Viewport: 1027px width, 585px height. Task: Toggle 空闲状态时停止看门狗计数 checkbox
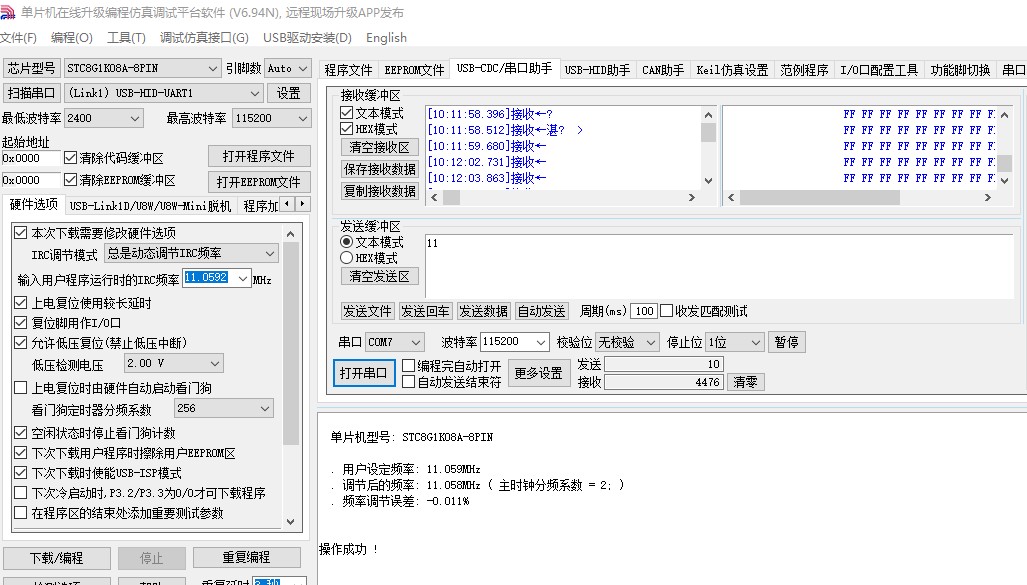point(20,432)
